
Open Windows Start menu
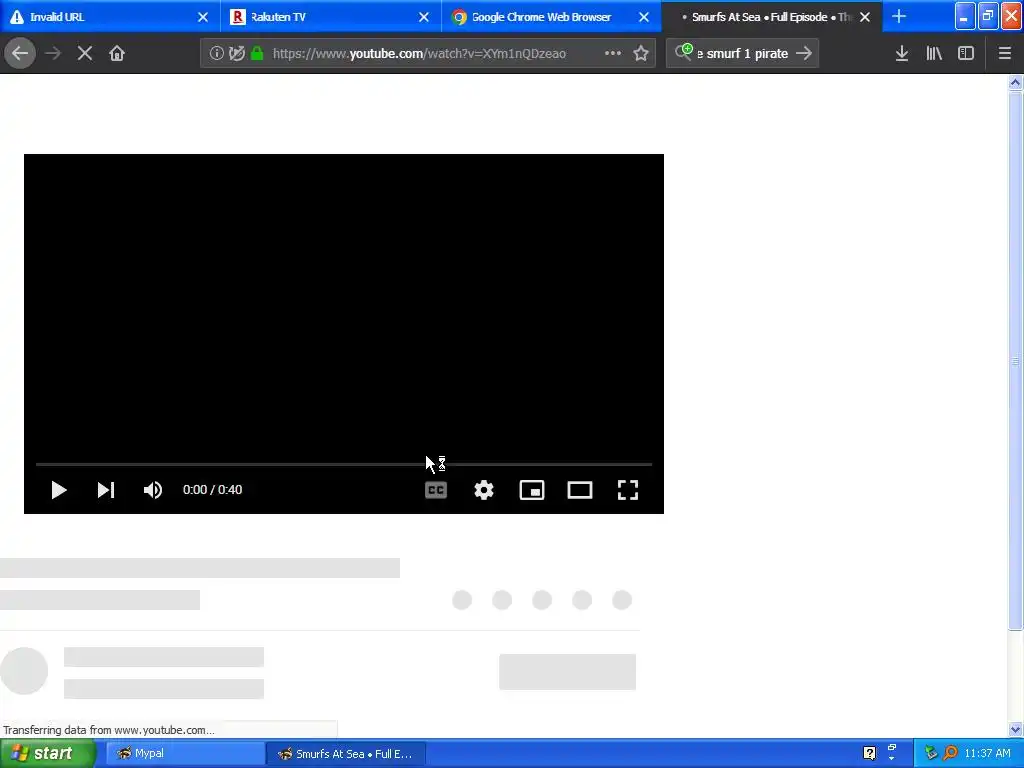point(47,754)
